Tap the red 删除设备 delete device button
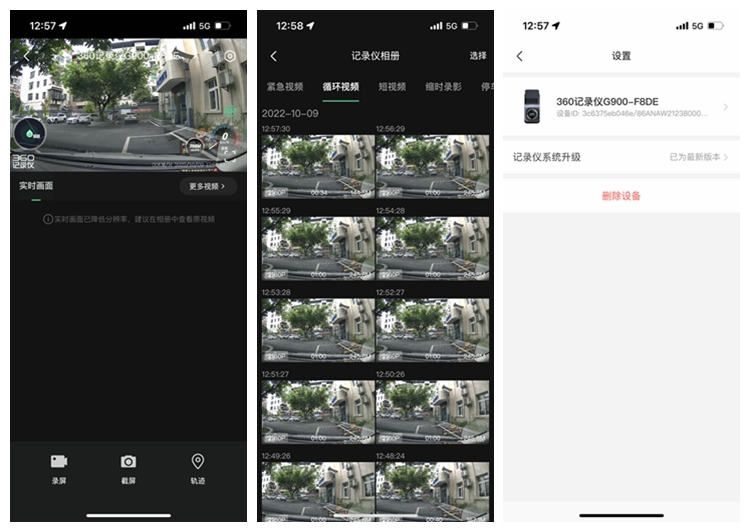Viewport: 750px width, 532px height. coord(621,196)
